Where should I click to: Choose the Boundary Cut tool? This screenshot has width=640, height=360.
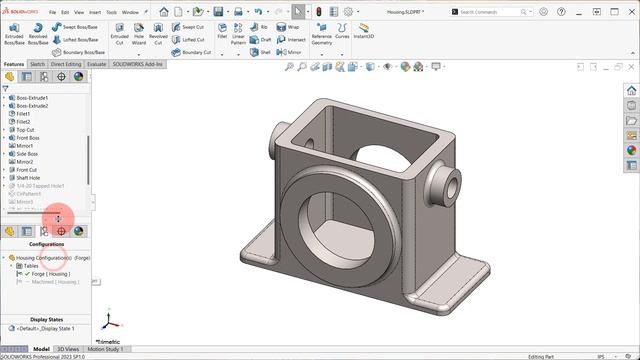191,52
